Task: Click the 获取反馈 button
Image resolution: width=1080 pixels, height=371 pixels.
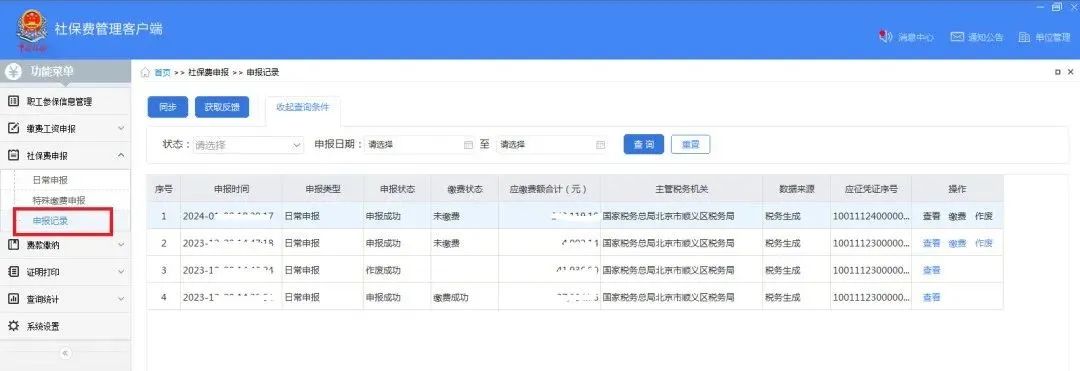Action: [222, 107]
